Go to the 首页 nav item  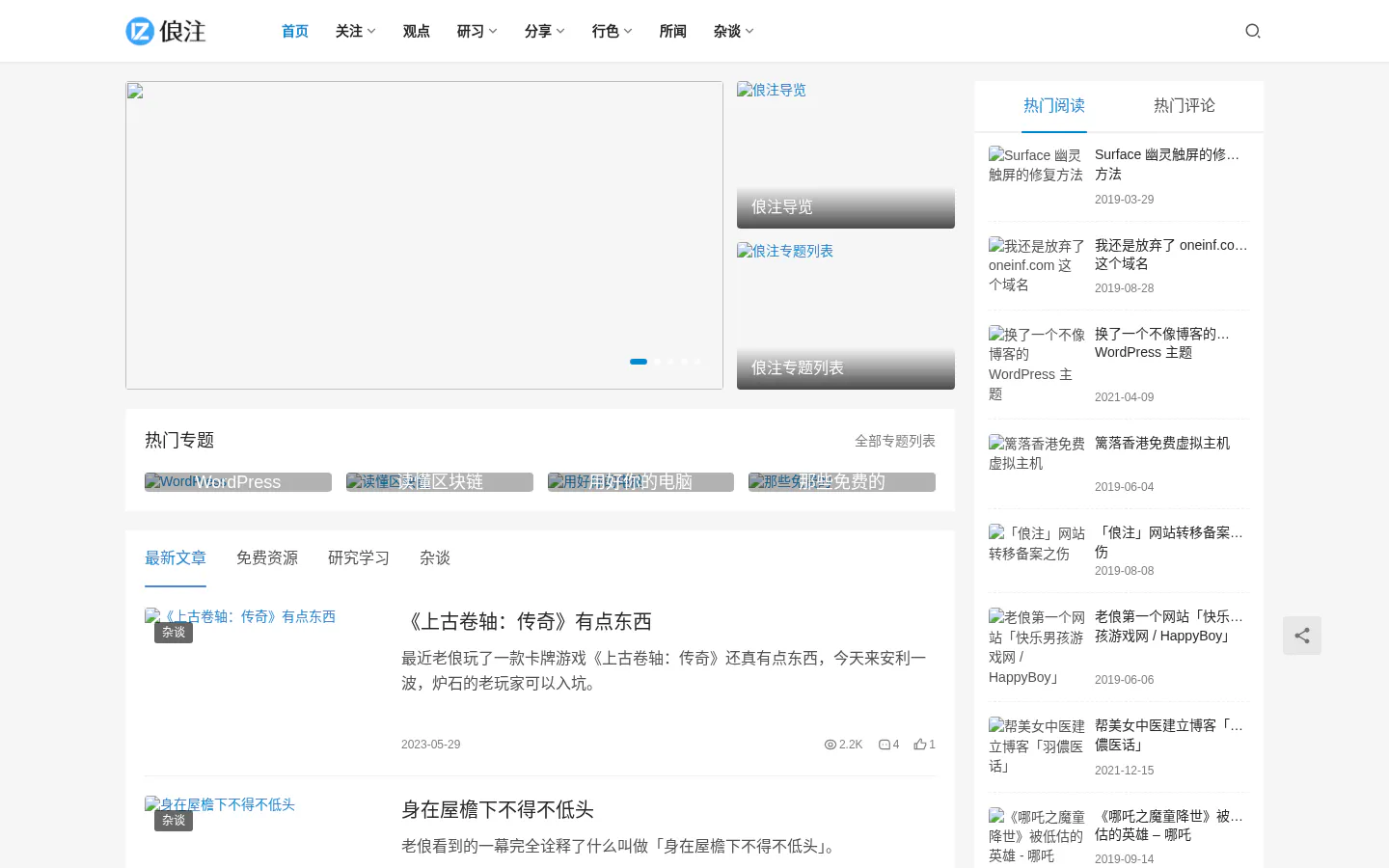click(x=294, y=31)
